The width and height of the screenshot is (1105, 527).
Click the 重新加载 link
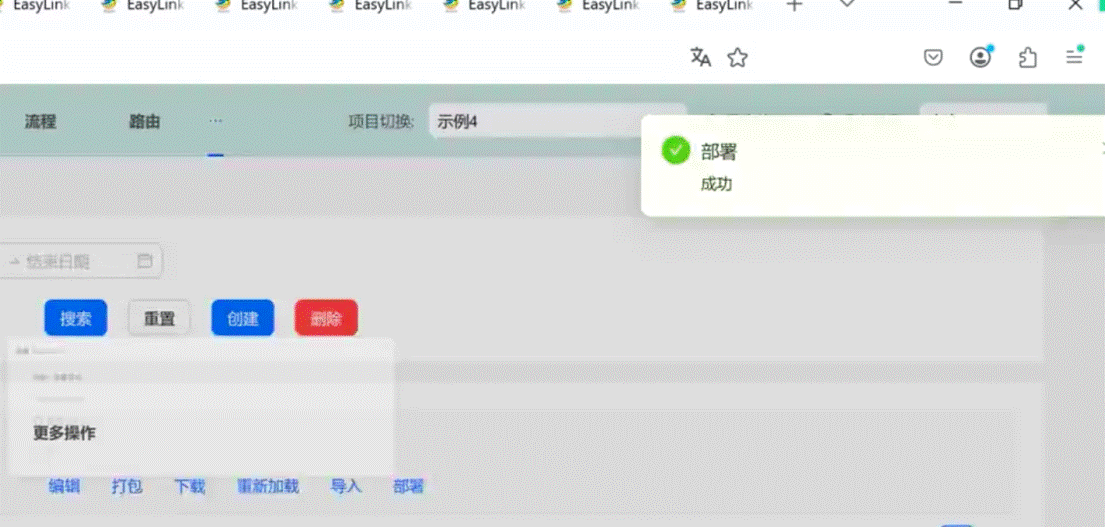pos(267,487)
